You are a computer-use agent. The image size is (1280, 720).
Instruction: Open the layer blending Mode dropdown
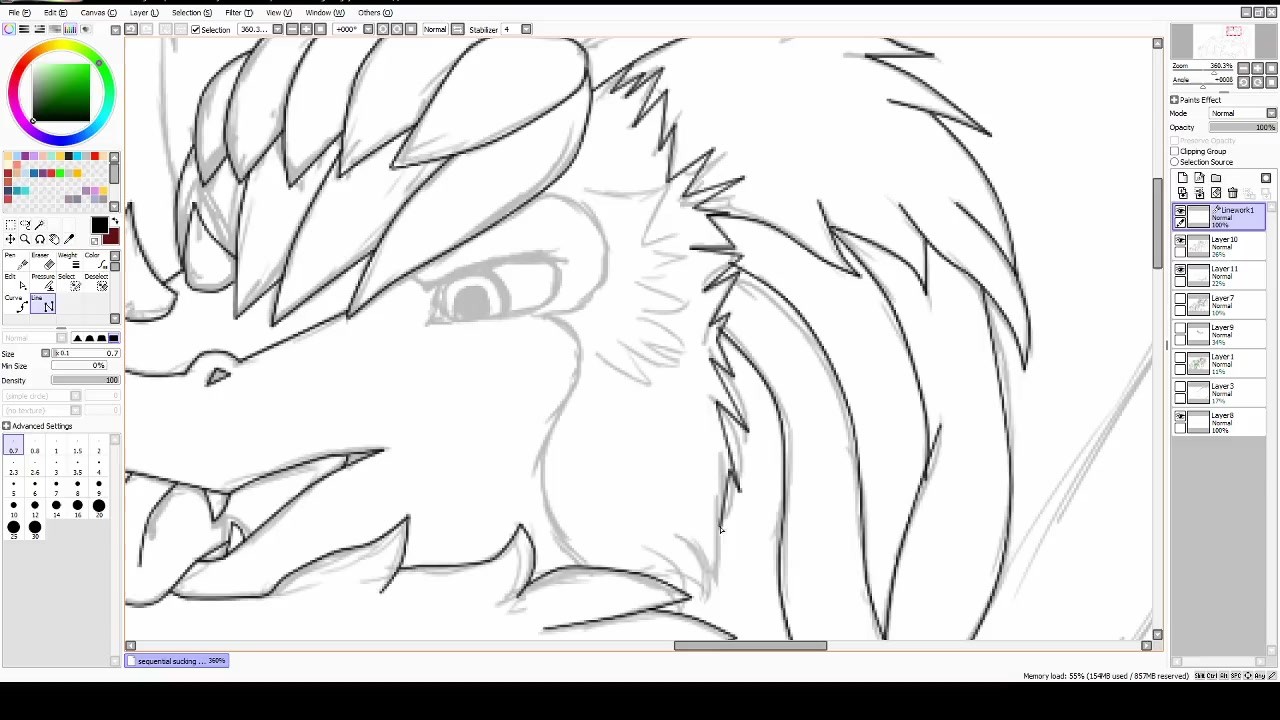pos(1242,113)
